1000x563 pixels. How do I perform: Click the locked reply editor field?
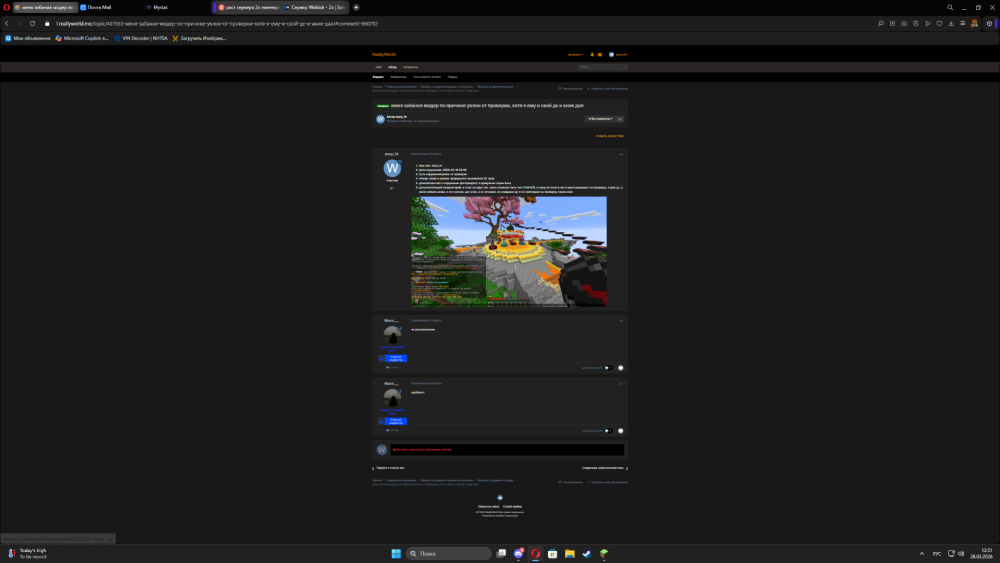click(x=507, y=450)
